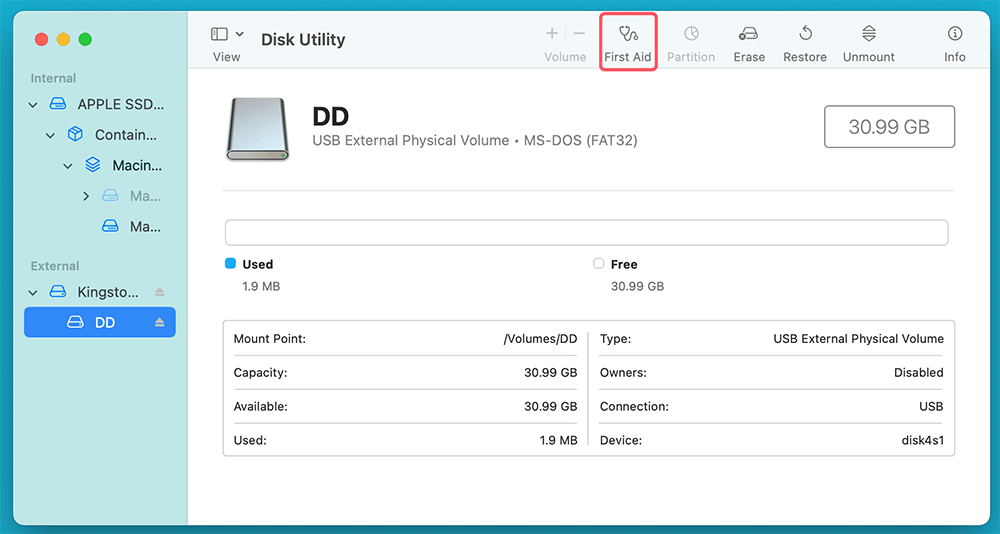Click the disk usage bar
This screenshot has height=534, width=1000.
point(586,233)
